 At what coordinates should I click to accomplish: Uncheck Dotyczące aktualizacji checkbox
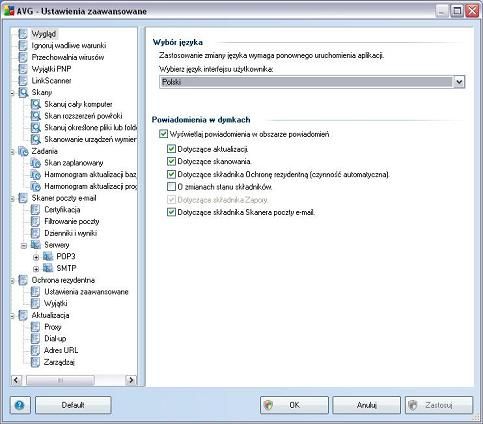[171, 149]
